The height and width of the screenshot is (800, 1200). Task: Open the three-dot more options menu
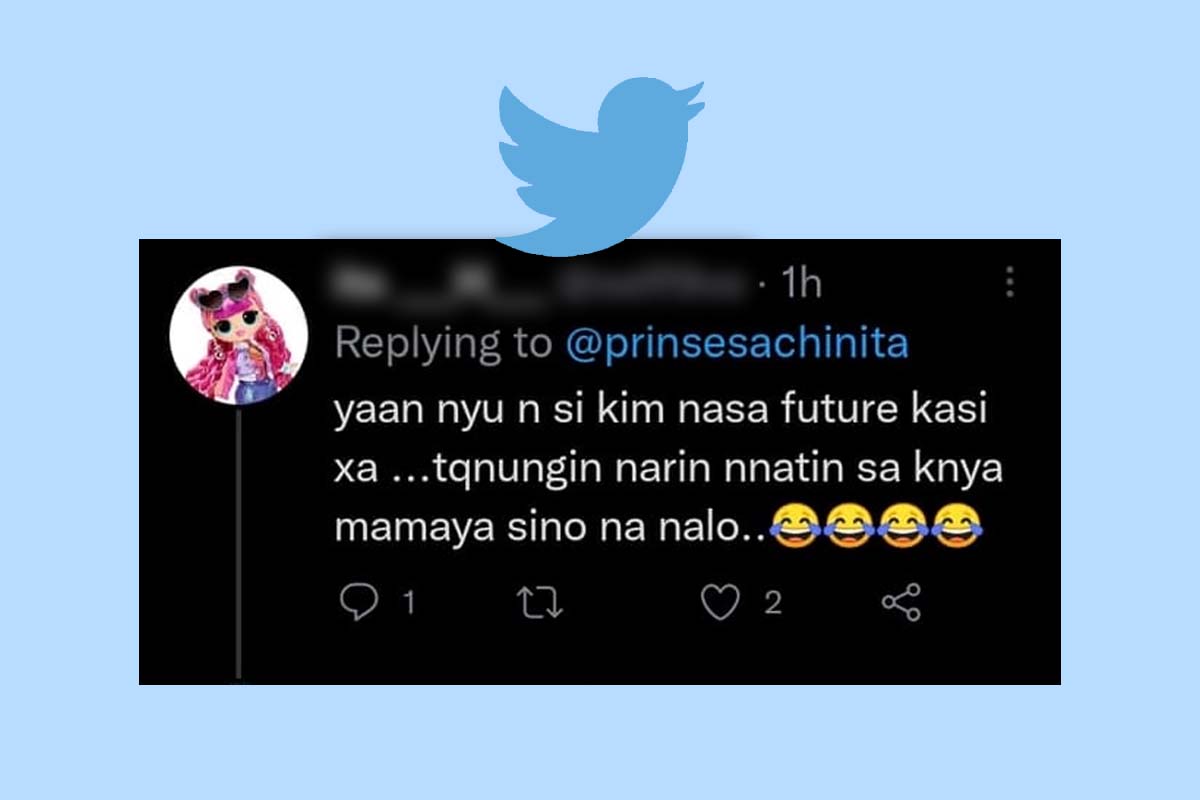pos(1011,281)
